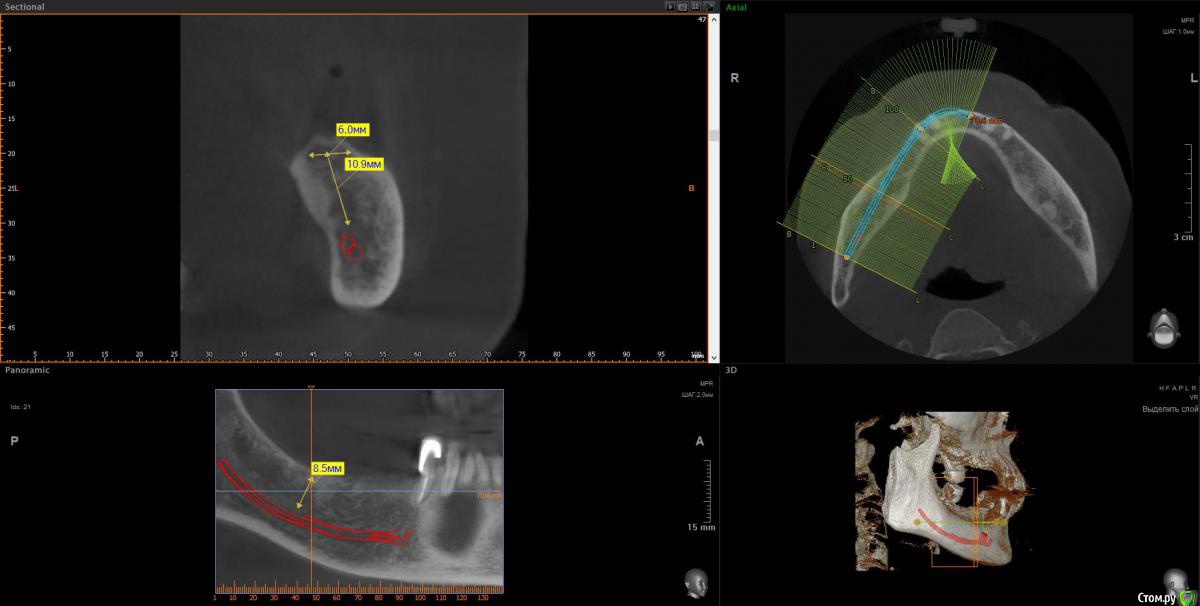
Task: Click the H F A P L R orientation text
Action: coord(1176,386)
